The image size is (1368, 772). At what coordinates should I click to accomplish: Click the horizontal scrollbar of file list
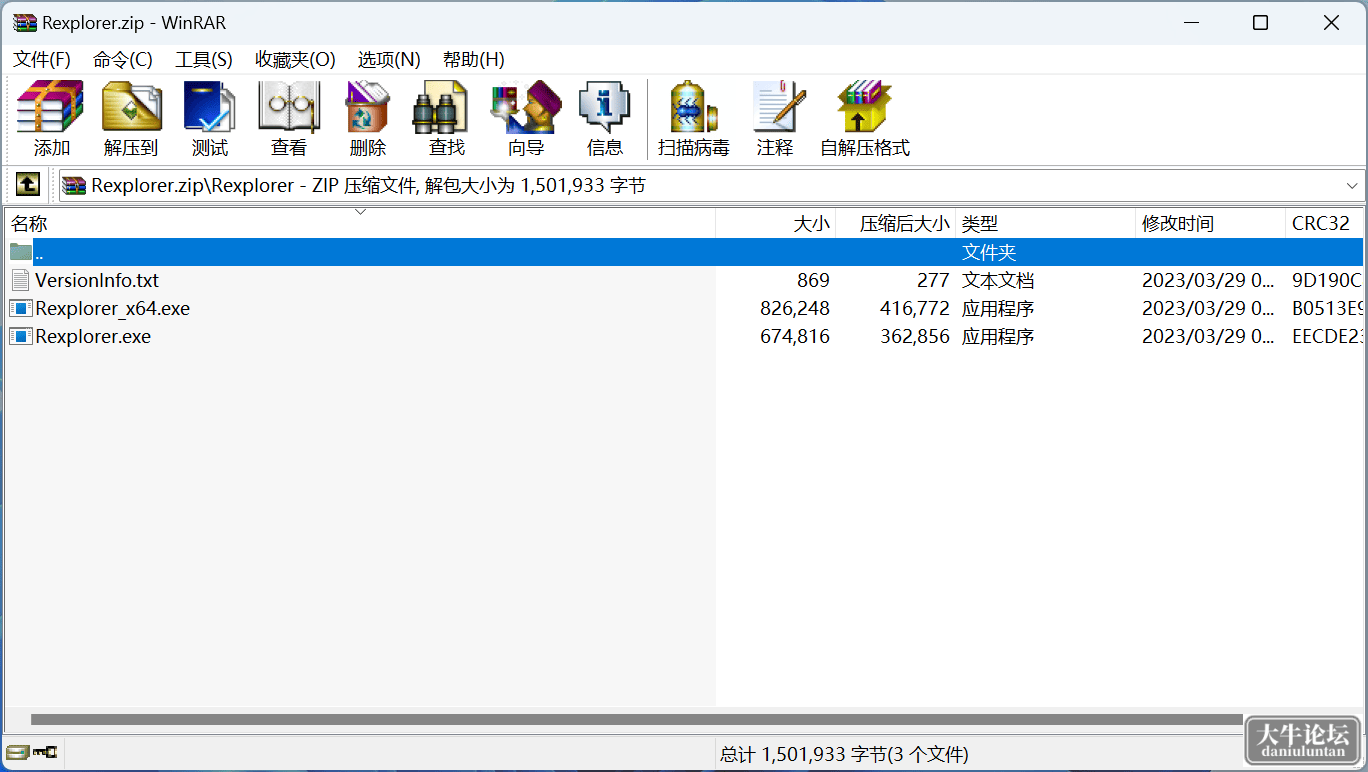tap(637, 719)
